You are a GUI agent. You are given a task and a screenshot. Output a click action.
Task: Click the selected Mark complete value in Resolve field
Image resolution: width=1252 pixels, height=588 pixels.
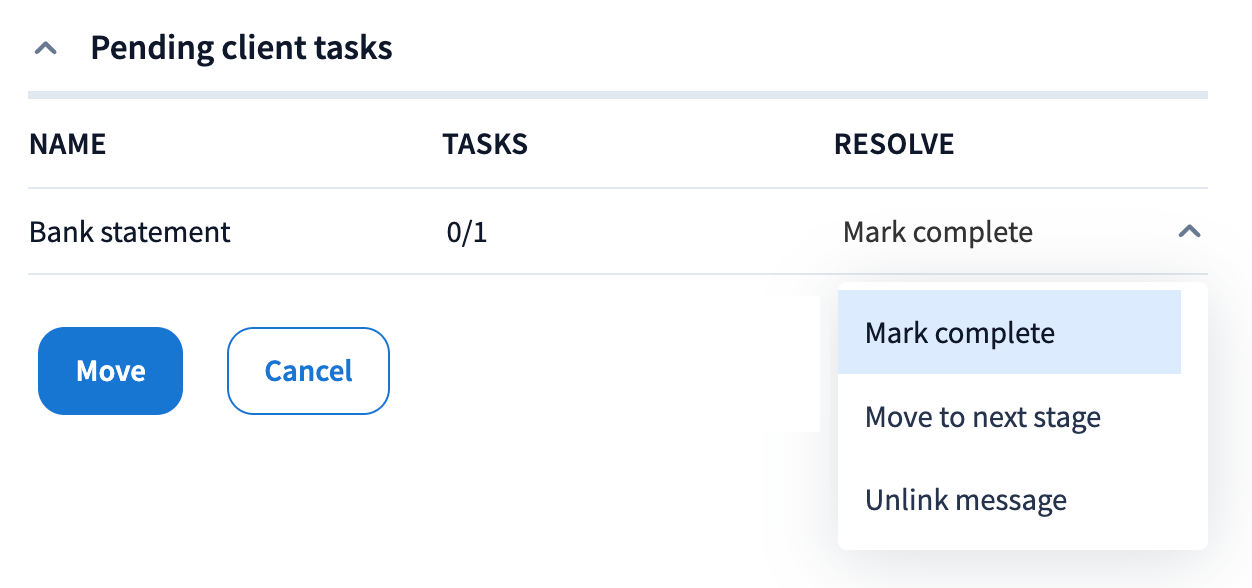[938, 233]
